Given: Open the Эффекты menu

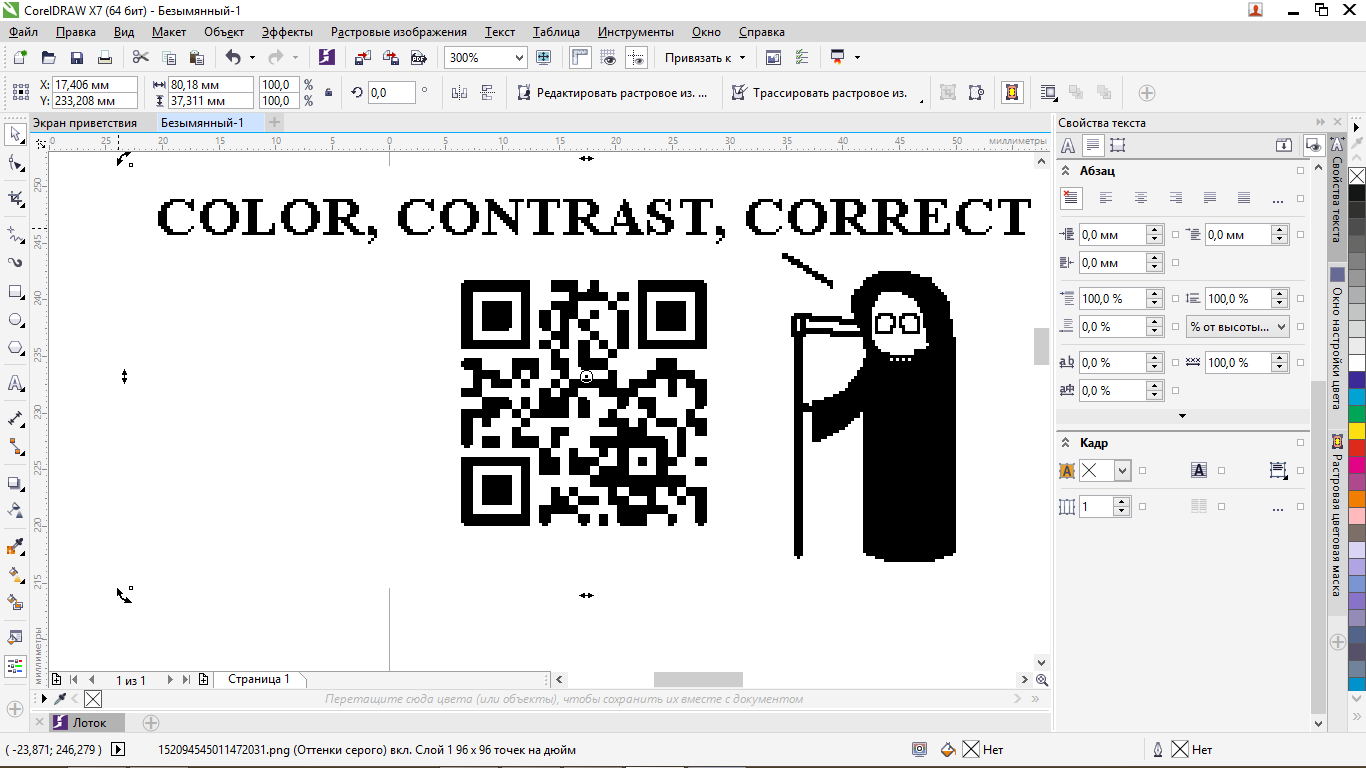Looking at the screenshot, I should point(287,32).
